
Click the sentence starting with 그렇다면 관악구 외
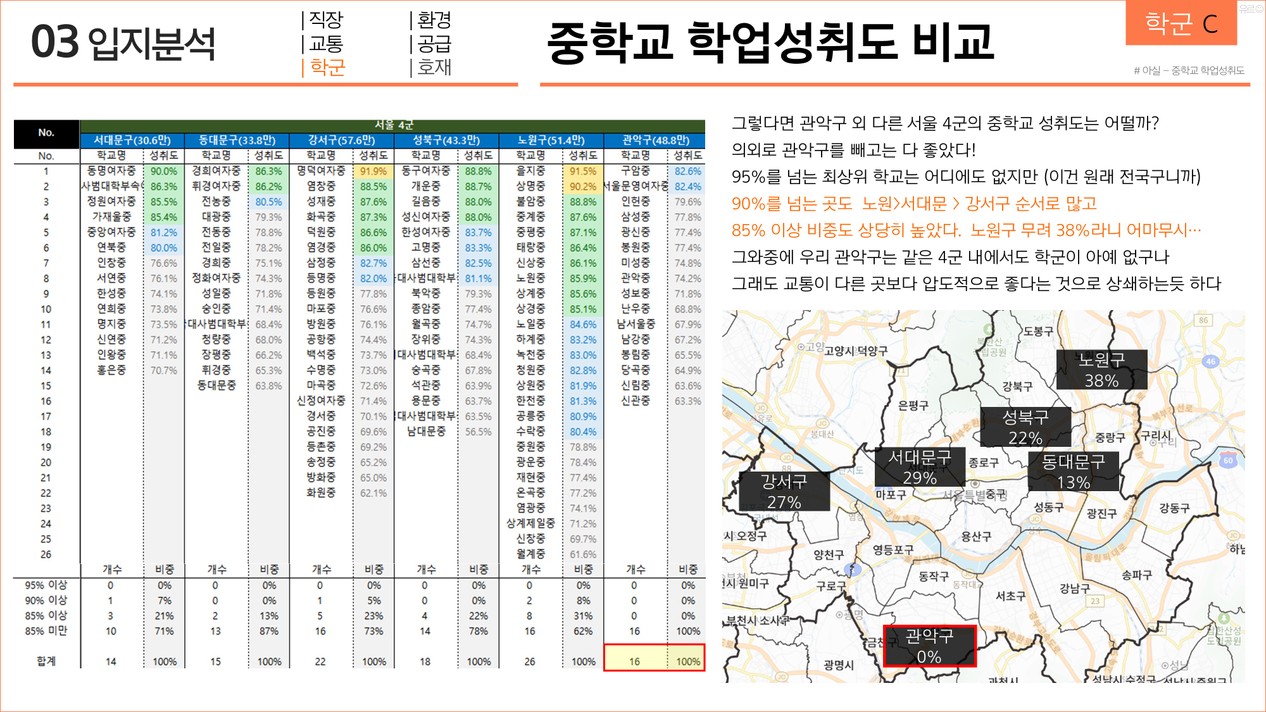click(x=945, y=124)
